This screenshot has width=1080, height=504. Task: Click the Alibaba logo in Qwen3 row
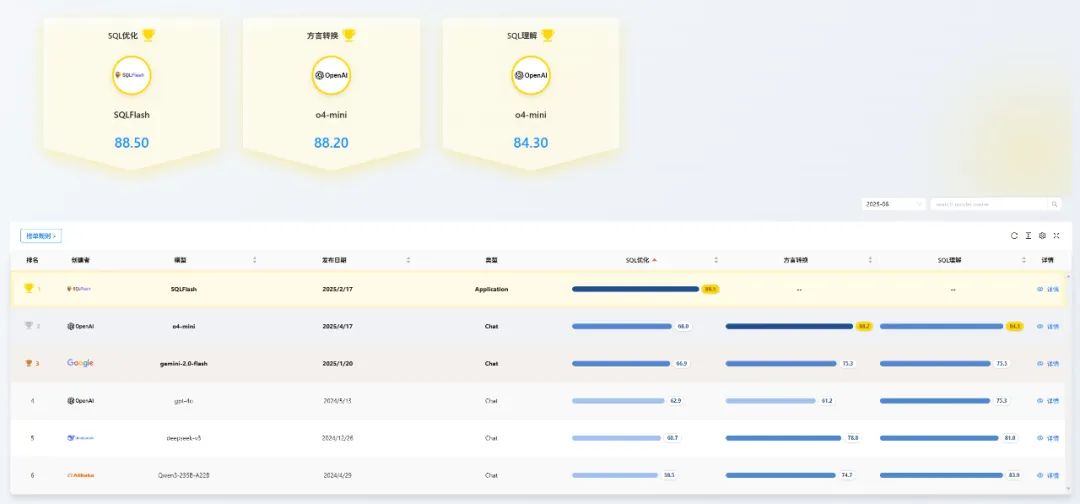tap(81, 475)
